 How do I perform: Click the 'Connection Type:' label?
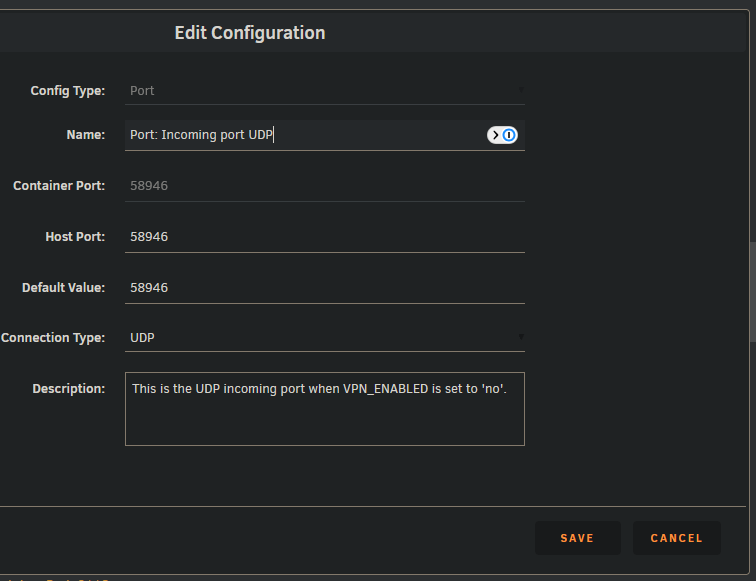pyautogui.click(x=53, y=338)
